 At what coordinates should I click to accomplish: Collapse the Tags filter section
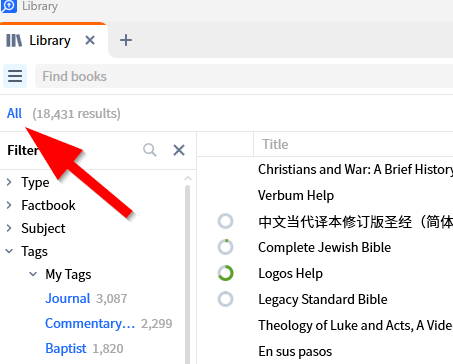(x=9, y=251)
